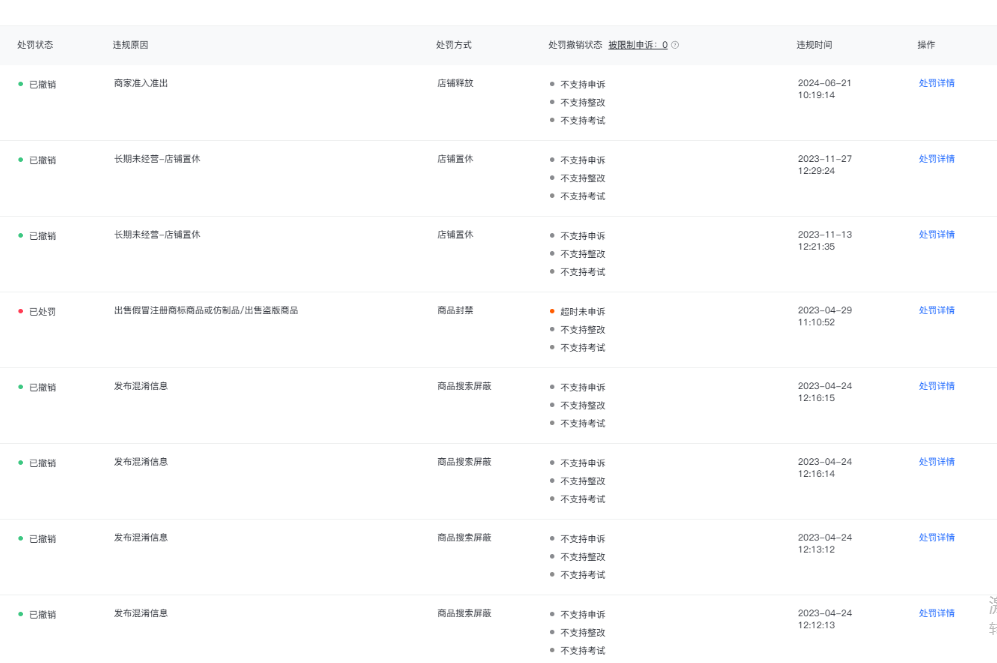Screen dimensions: 997x663
Task: Open 处罚详情 for the 12:13:12 violation
Action: coord(936,538)
